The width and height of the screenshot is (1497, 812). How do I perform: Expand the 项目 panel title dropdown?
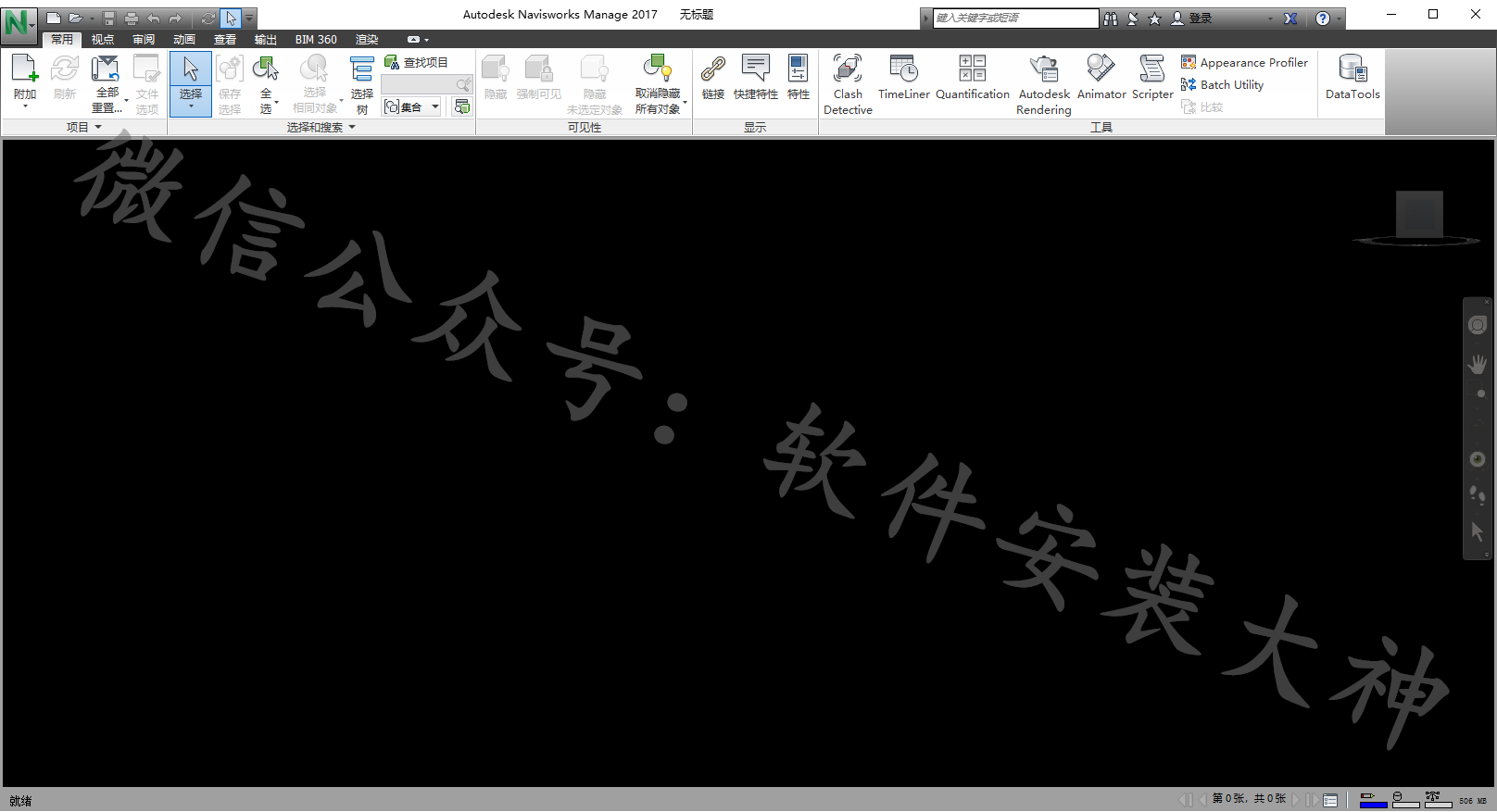pos(84,127)
